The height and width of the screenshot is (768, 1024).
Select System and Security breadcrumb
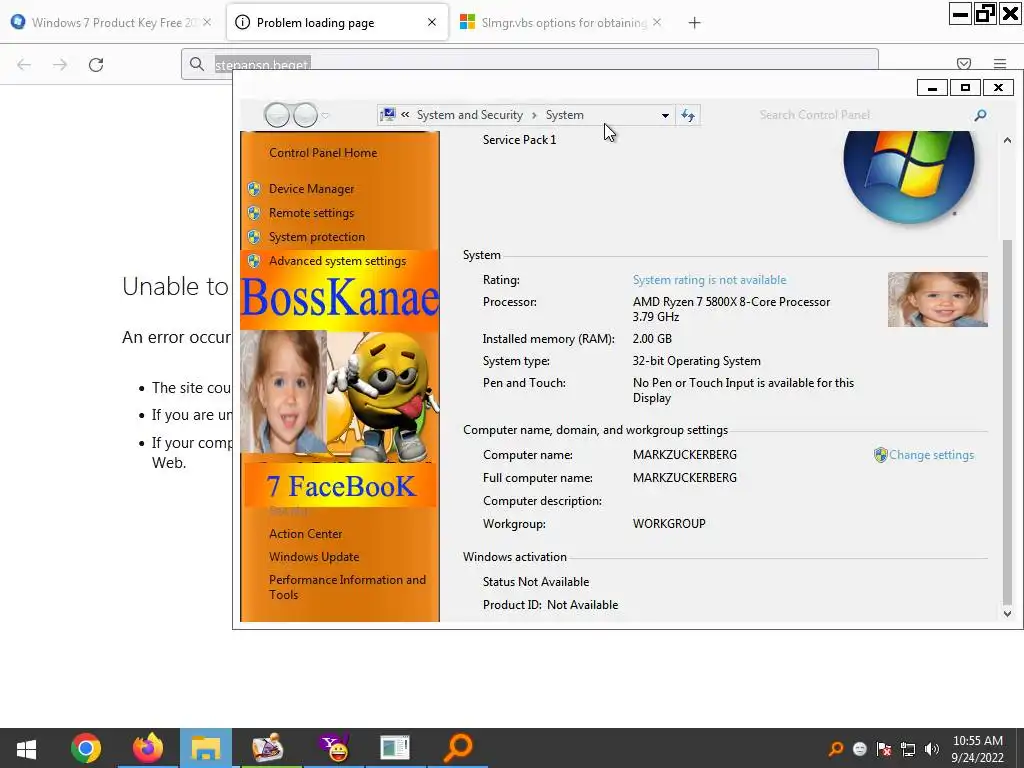[470, 115]
